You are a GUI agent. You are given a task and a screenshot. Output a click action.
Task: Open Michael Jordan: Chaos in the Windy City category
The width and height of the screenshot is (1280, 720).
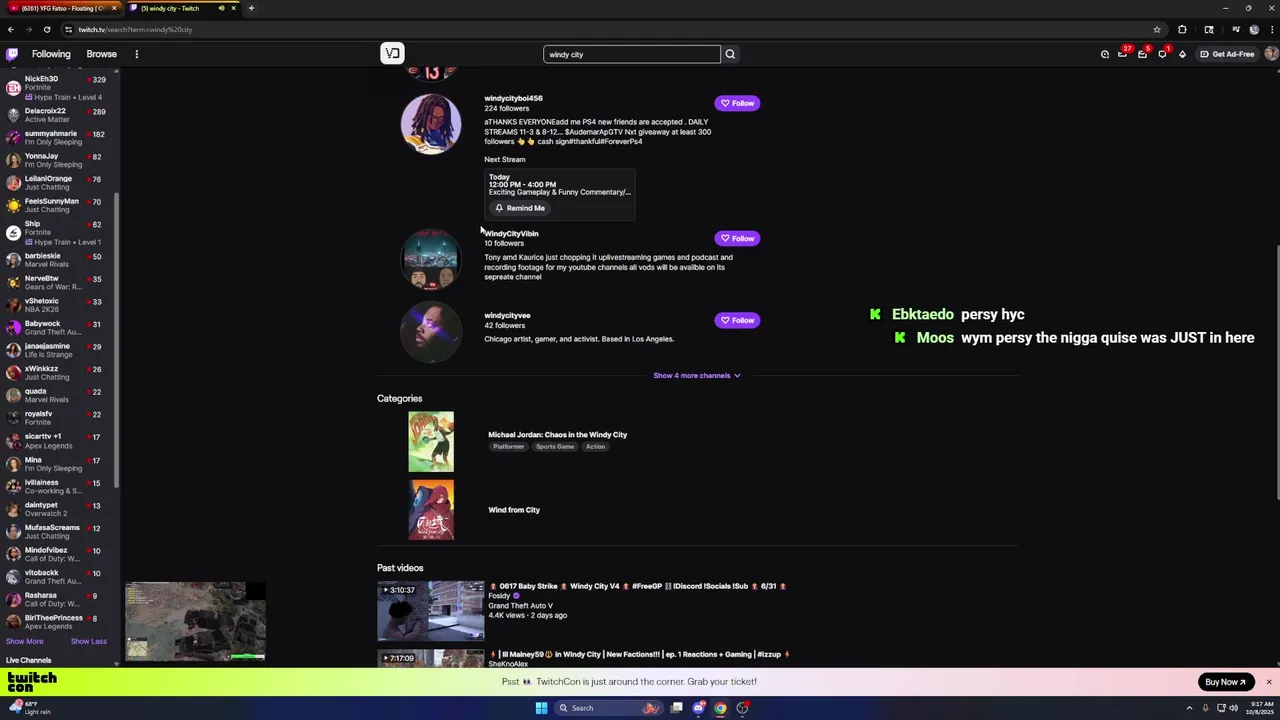pos(557,434)
